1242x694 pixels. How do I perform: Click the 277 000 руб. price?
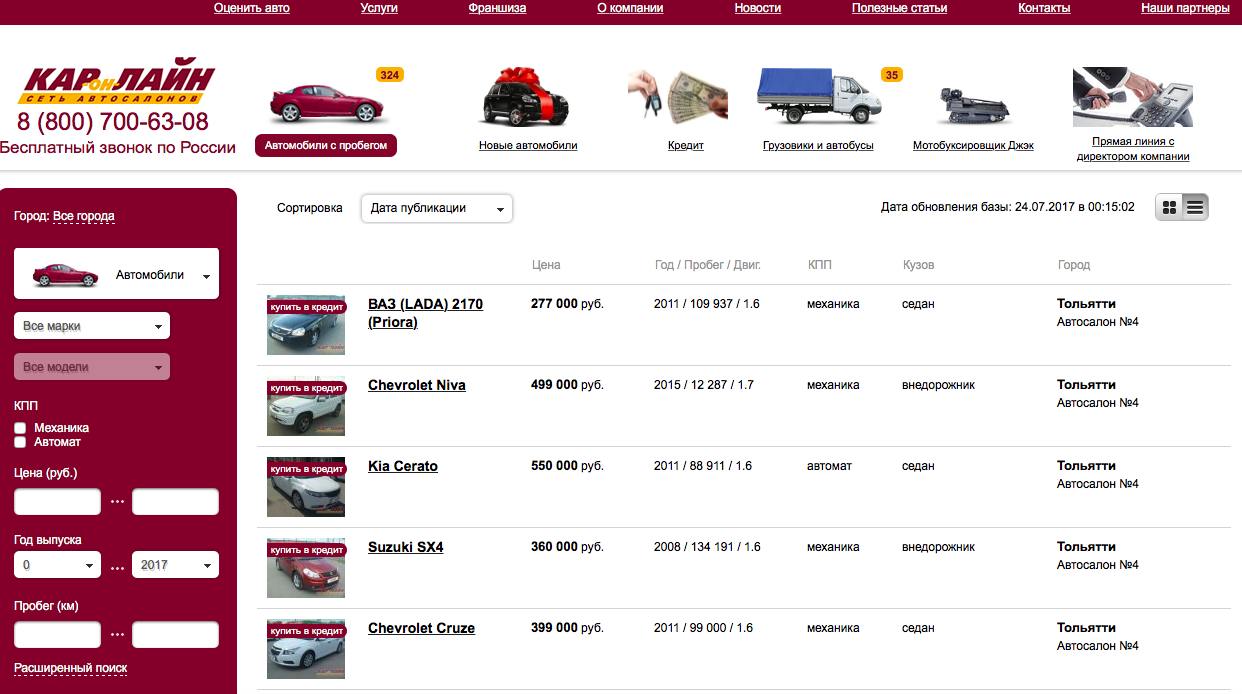click(567, 303)
